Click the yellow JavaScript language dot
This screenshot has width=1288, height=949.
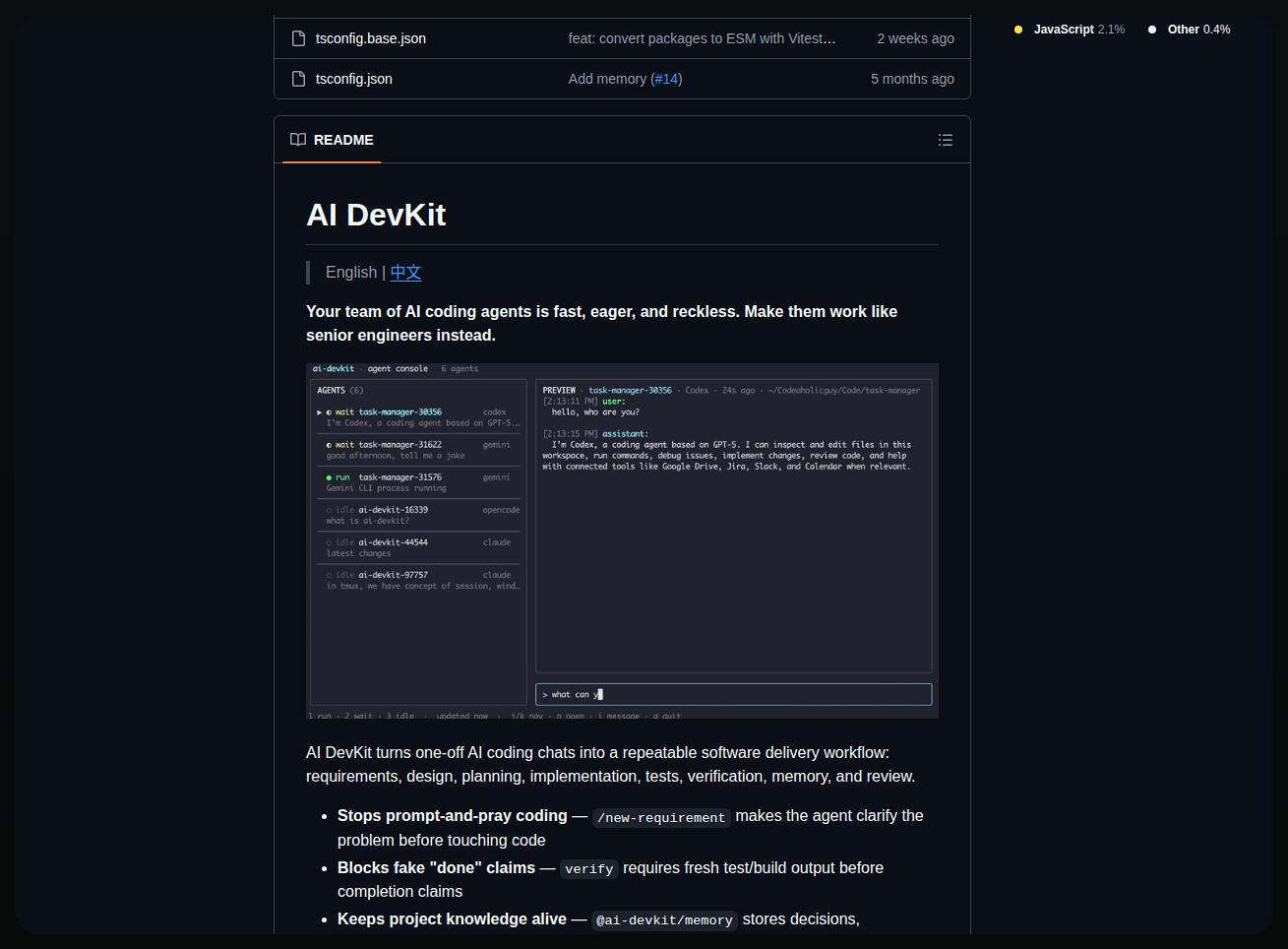tap(1018, 30)
